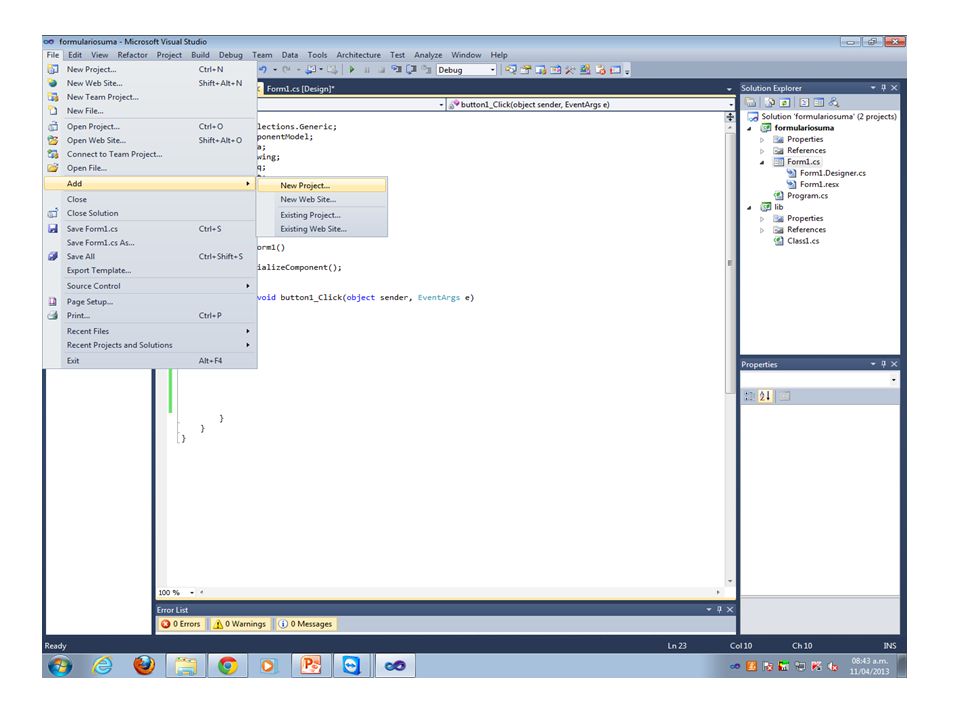Screen dimensions: 960x720
Task: Select Existing Web Site... in Add submenu
Action: click(x=322, y=229)
